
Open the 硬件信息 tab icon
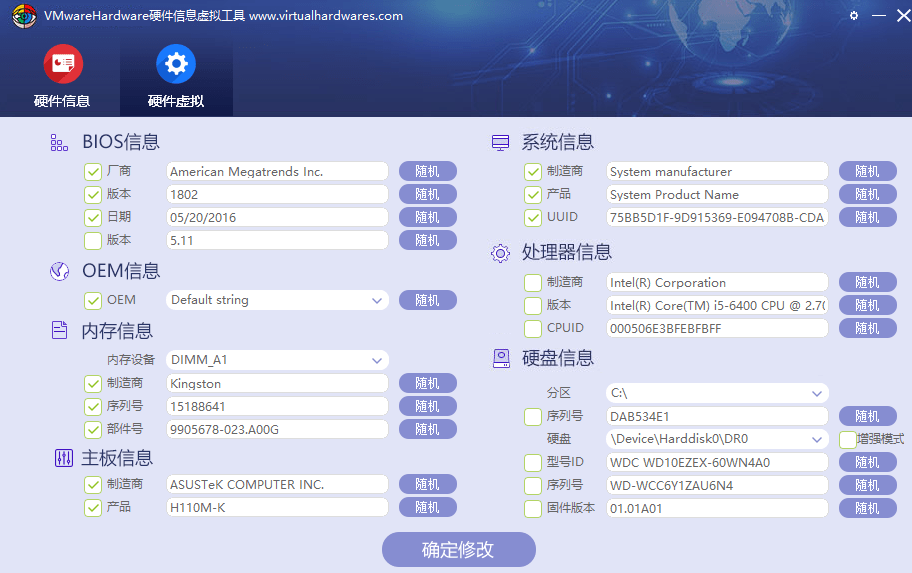63,63
